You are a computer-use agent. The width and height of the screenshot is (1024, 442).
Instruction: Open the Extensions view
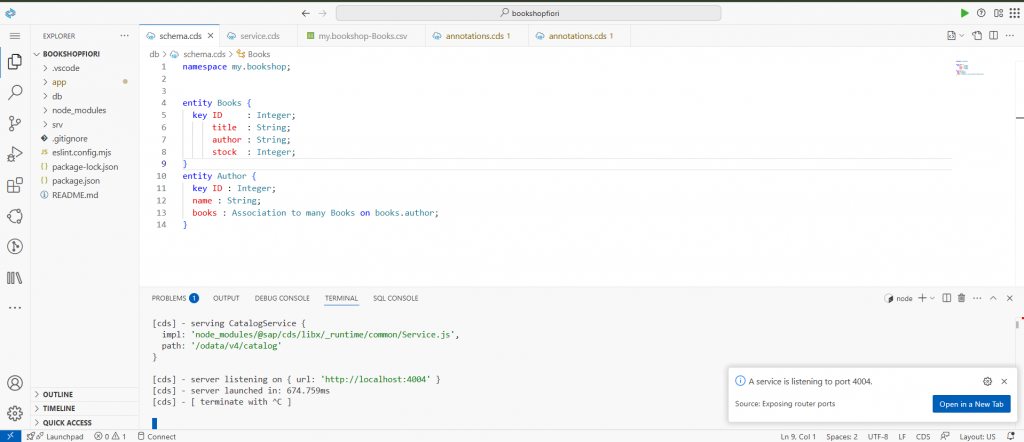coord(14,185)
